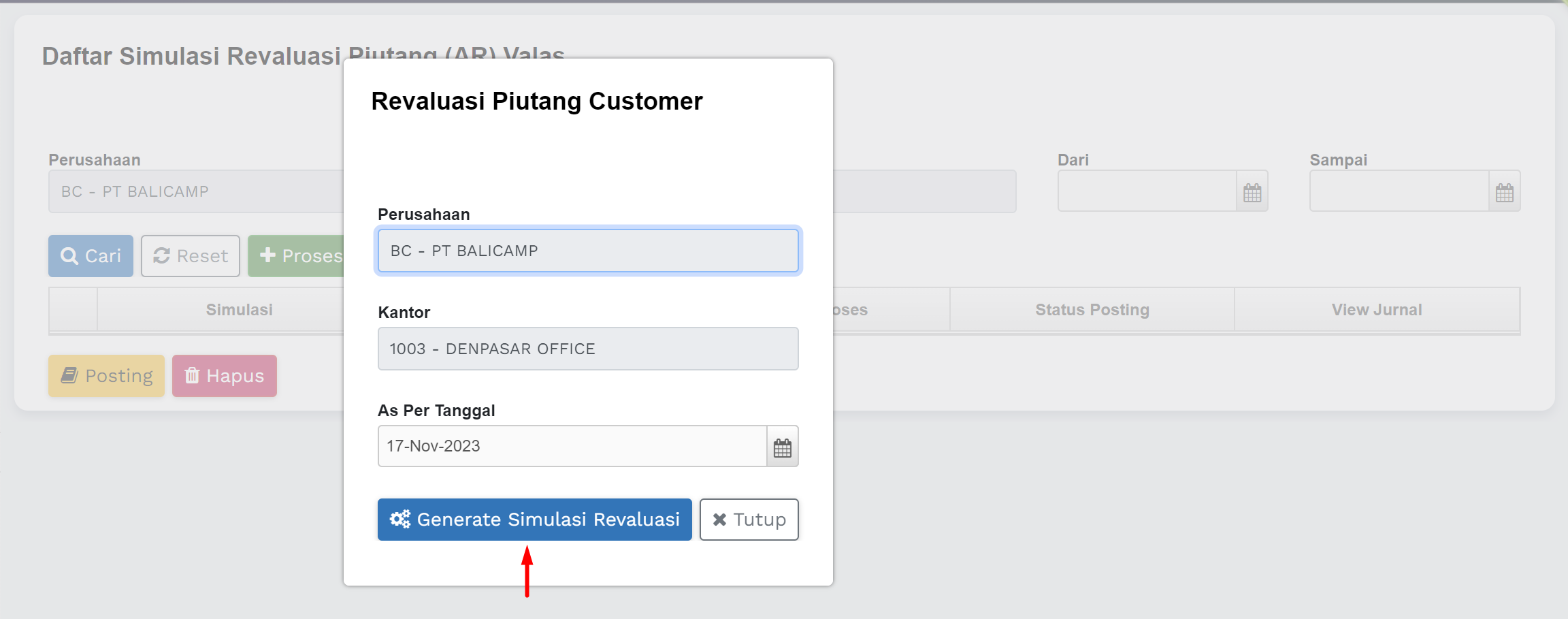The width and height of the screenshot is (1568, 619).
Task: Click the Sampai date input box
Action: 1399,191
